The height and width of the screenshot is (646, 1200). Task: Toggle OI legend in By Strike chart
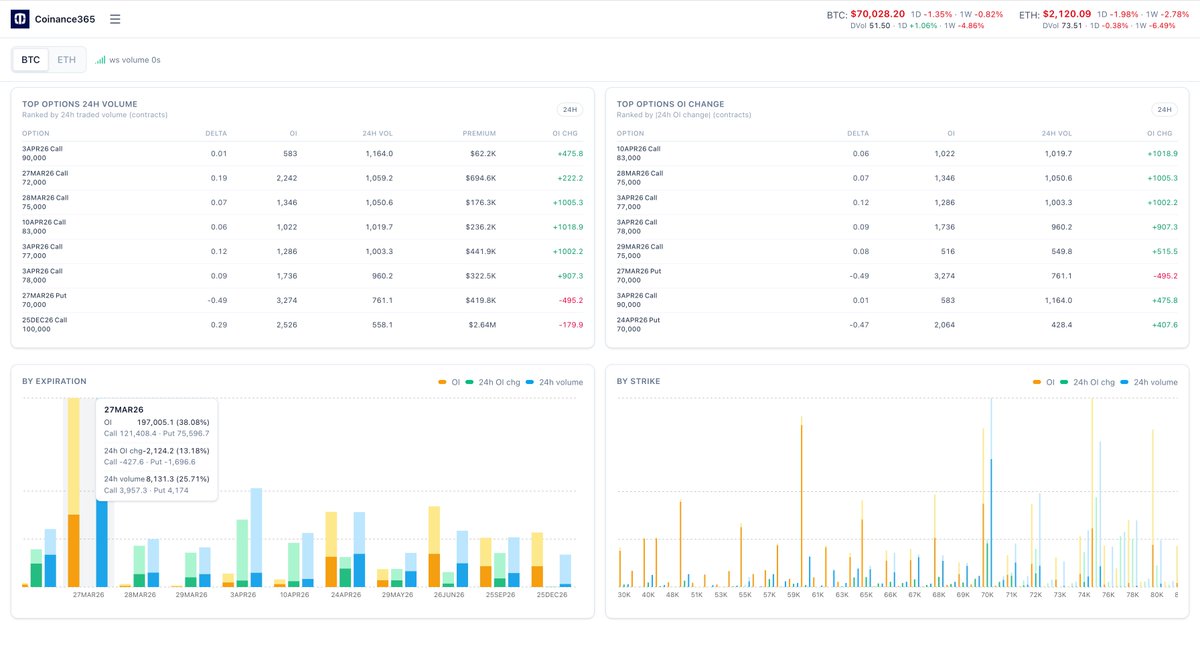(x=1043, y=382)
